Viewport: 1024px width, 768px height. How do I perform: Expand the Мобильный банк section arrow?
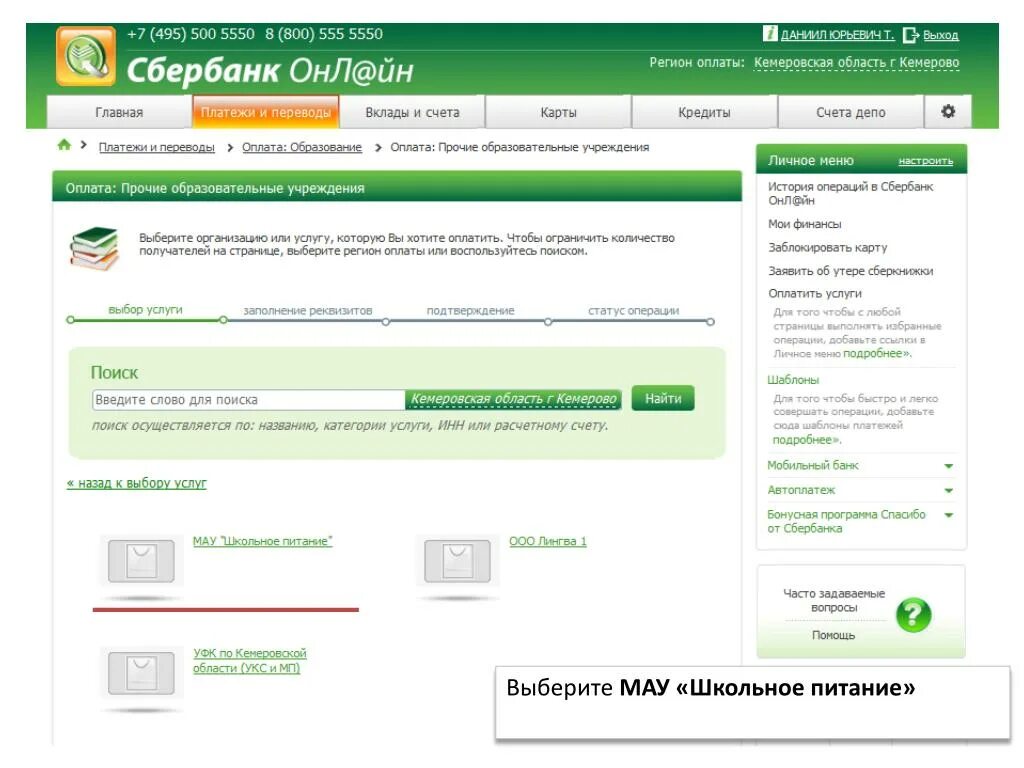(949, 466)
